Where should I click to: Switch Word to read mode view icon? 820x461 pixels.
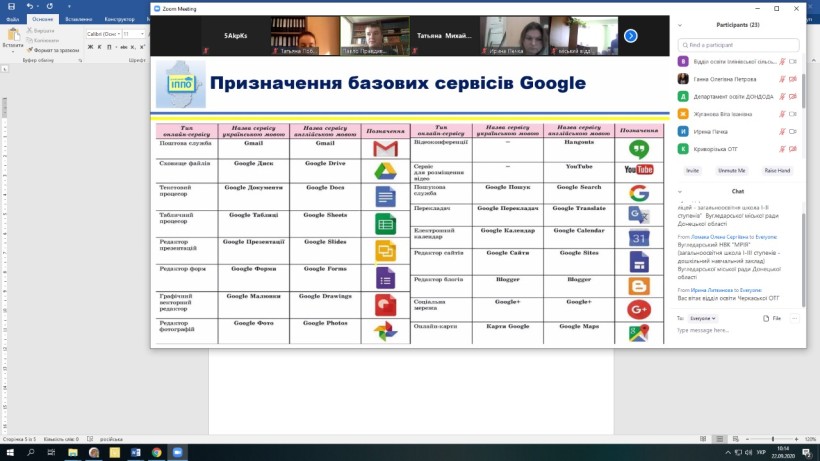[x=703, y=439]
